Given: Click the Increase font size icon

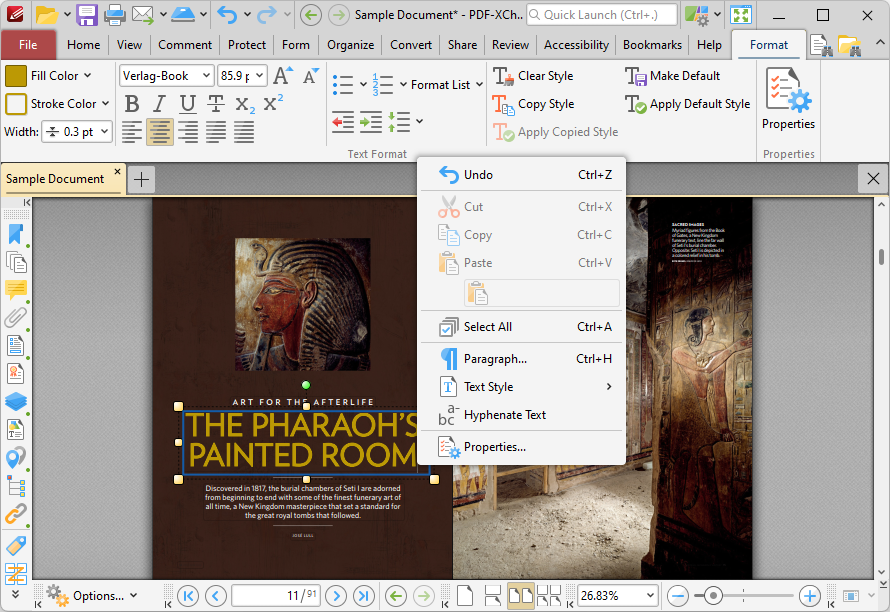Looking at the screenshot, I should click(283, 76).
